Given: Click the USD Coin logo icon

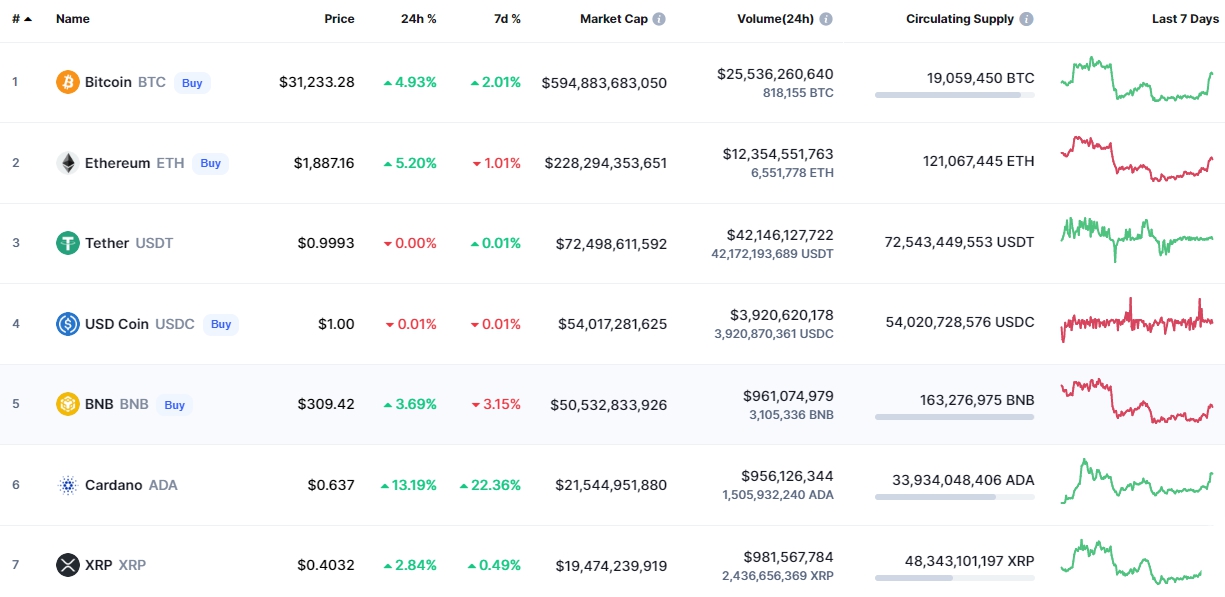Looking at the screenshot, I should 67,324.
